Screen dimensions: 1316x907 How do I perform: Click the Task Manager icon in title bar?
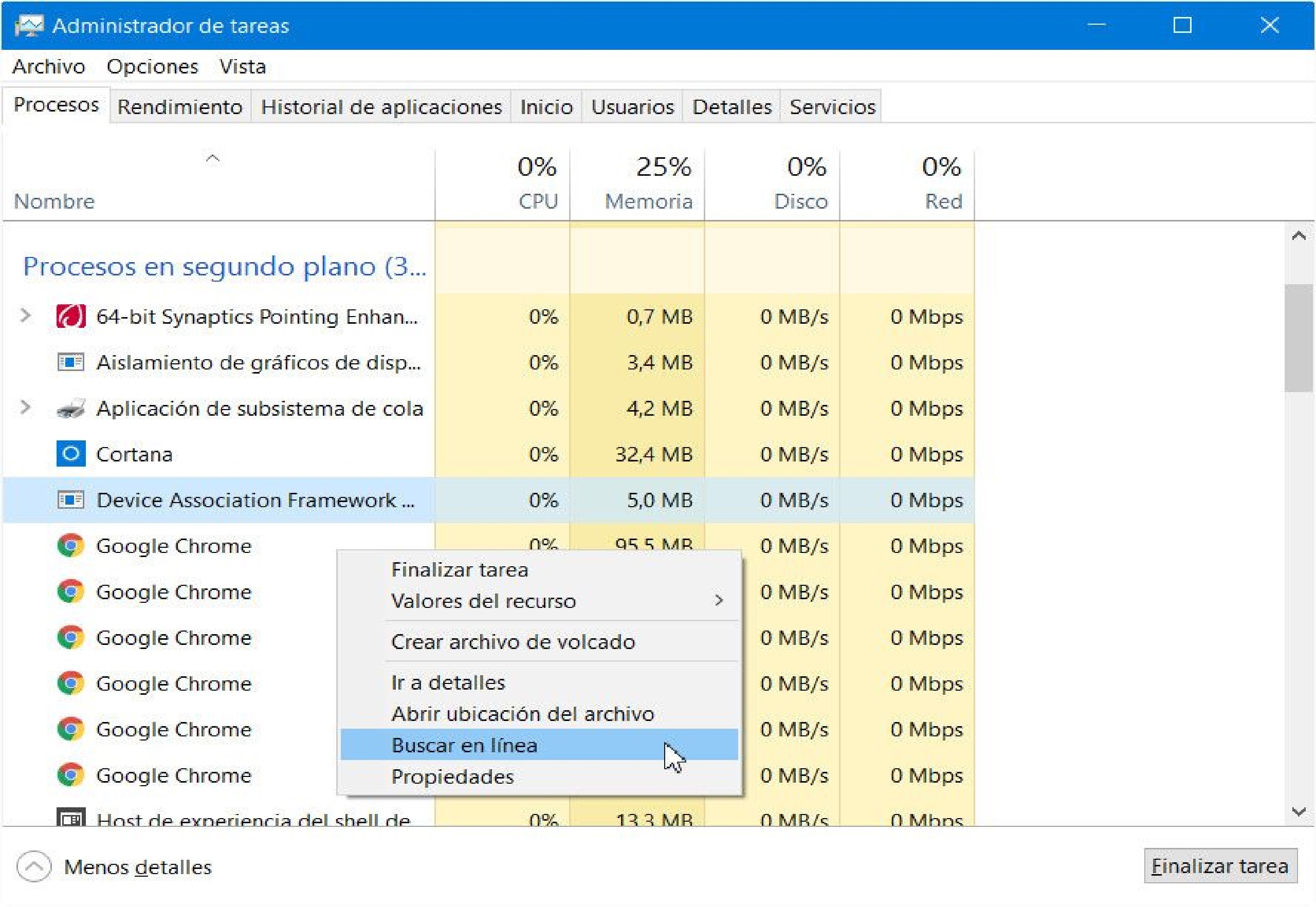coord(30,25)
